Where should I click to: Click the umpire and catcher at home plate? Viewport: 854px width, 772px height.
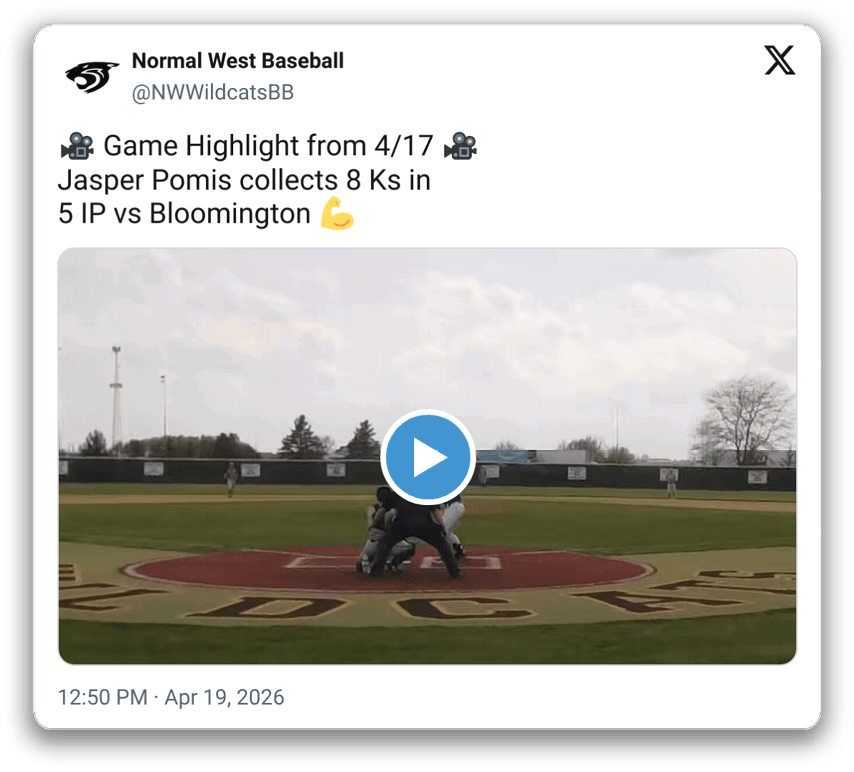tap(411, 531)
